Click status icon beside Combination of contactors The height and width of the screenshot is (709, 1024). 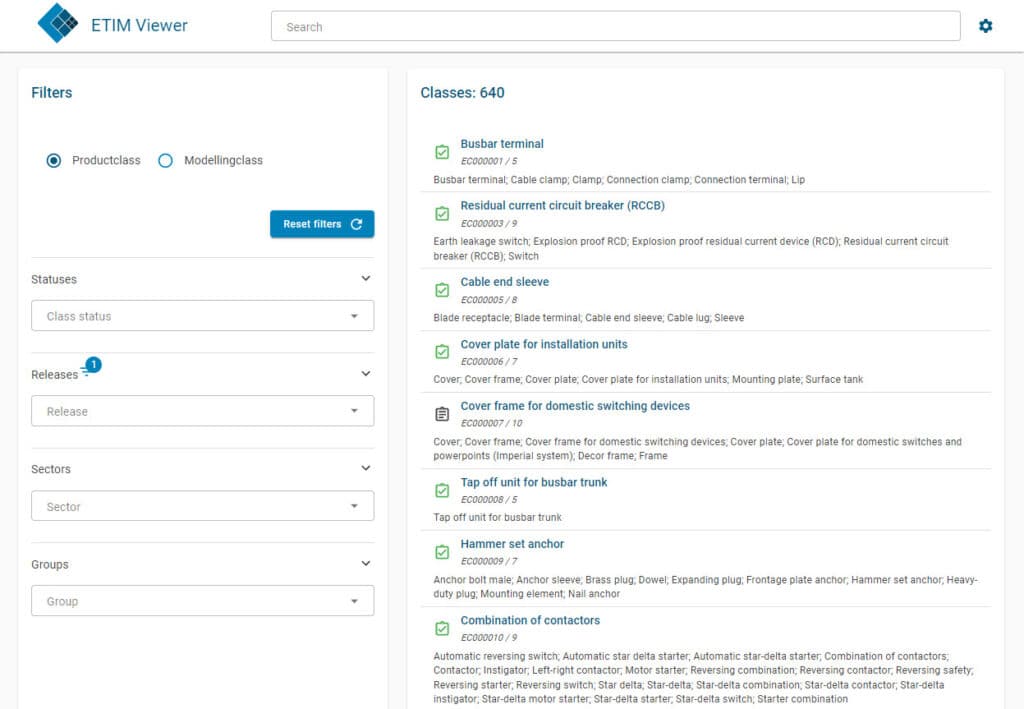pyautogui.click(x=442, y=628)
